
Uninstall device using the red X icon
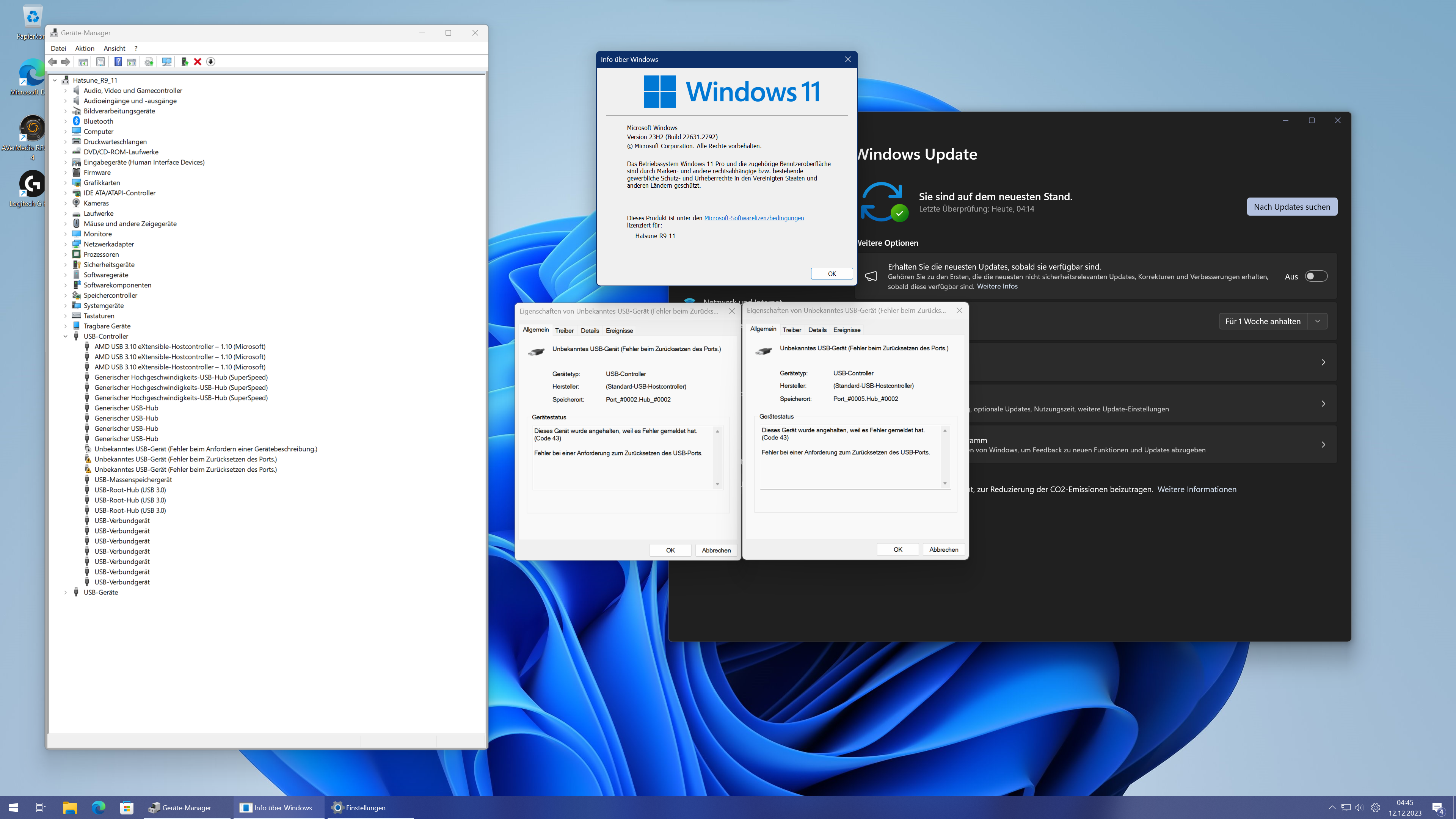click(197, 61)
